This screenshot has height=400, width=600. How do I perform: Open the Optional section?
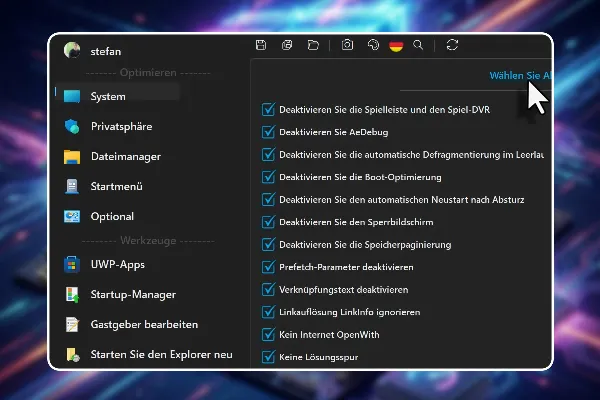[x=112, y=216]
